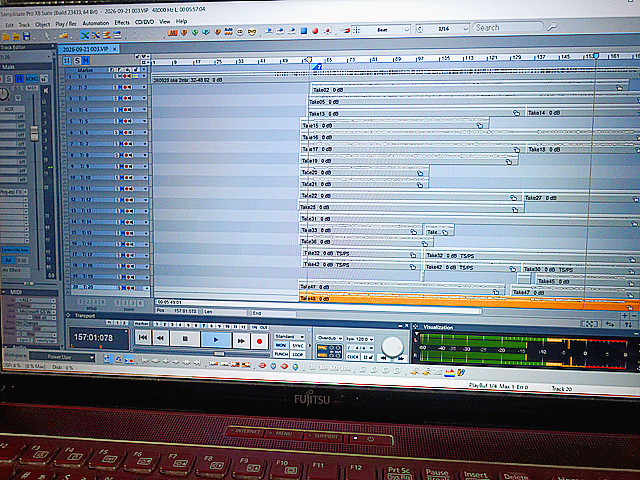Click the volume fader in Track Editor
The height and width of the screenshot is (480, 640).
(x=35, y=133)
